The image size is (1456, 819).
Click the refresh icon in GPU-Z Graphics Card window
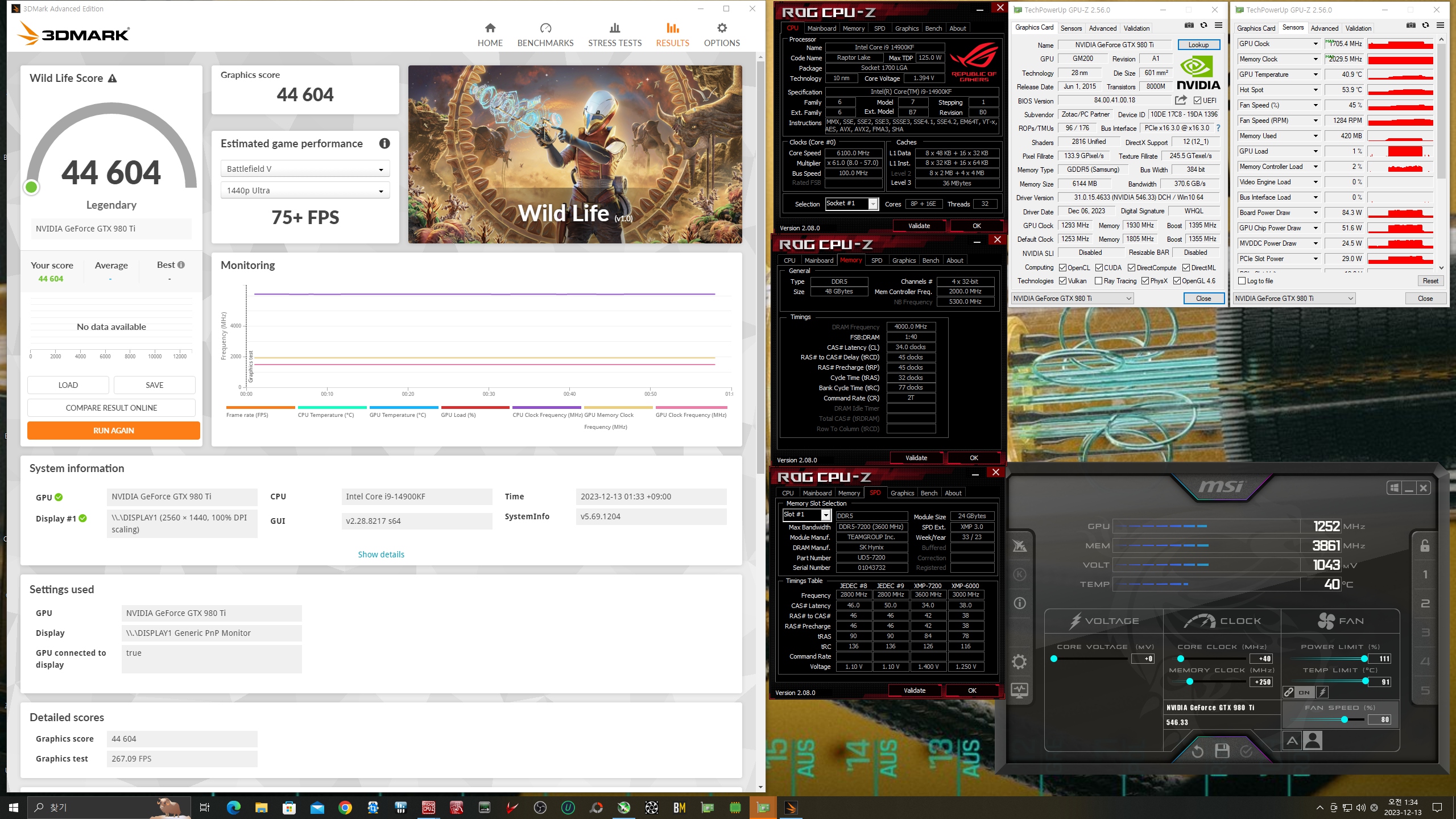(x=1203, y=26)
